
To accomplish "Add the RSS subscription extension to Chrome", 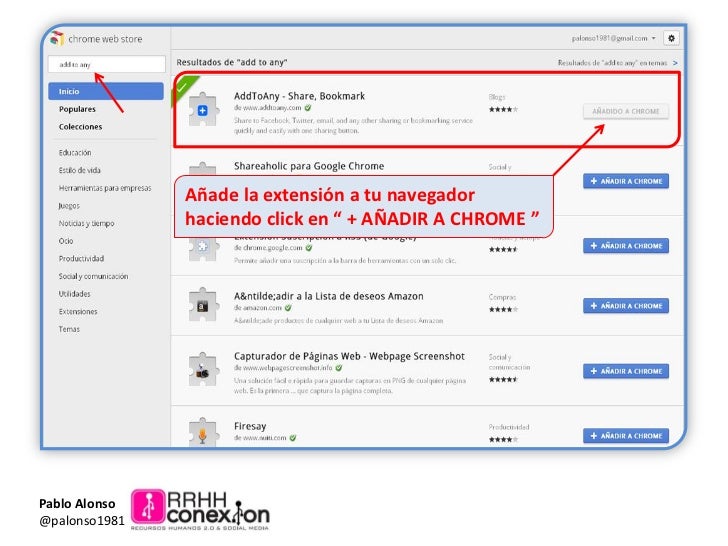I will [x=626, y=246].
